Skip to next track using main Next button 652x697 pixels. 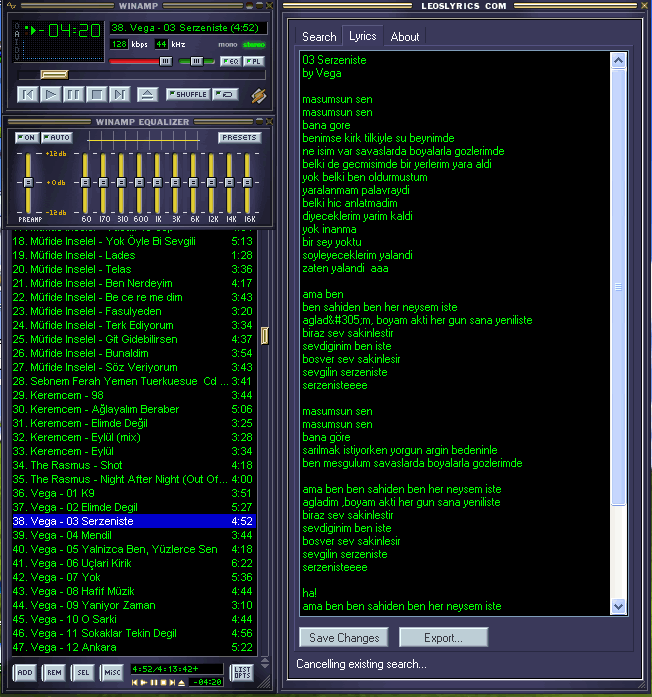point(120,94)
